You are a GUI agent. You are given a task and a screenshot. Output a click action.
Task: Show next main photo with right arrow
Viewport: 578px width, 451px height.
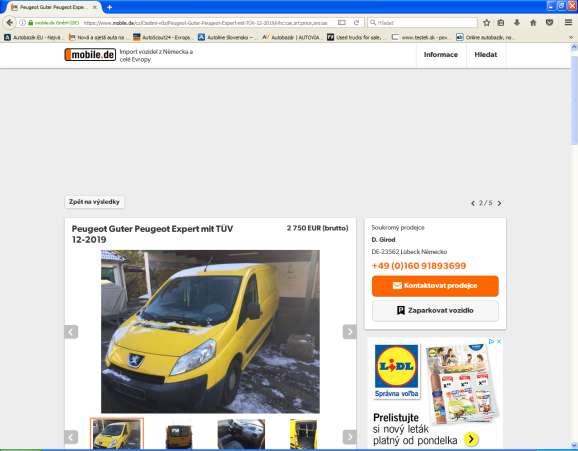(349, 332)
